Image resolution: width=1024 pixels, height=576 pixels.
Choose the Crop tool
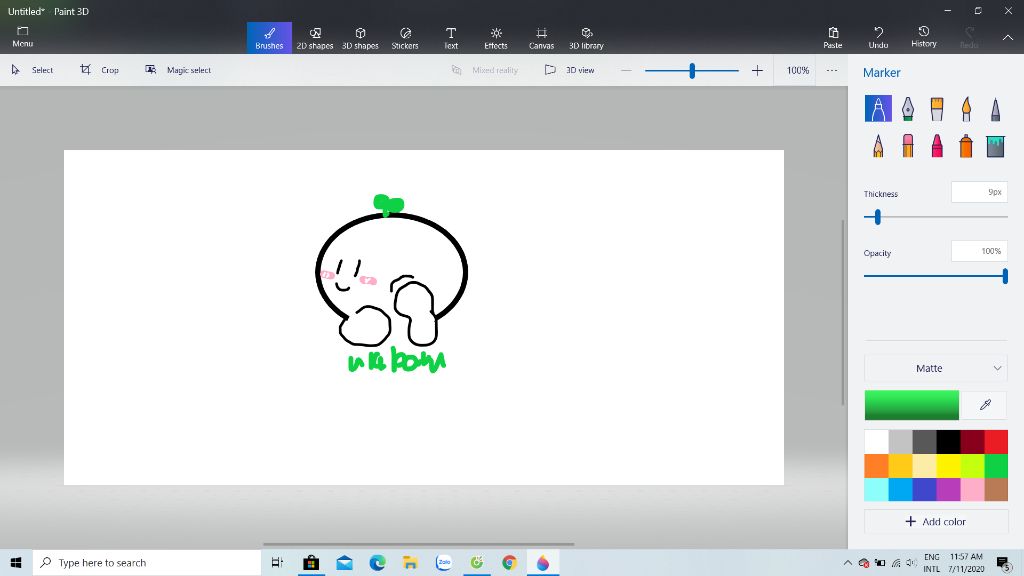pos(100,70)
